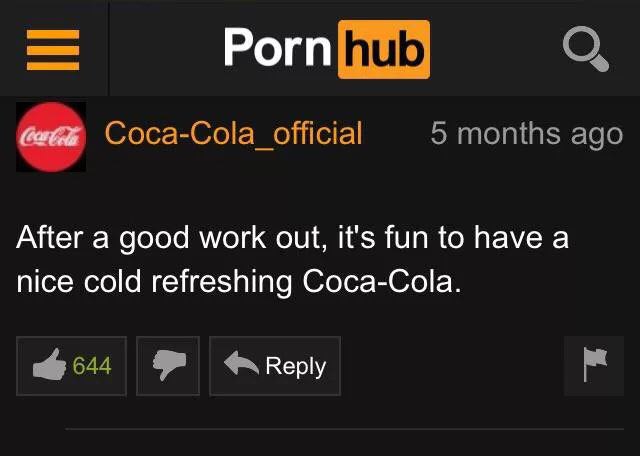Select the line "nice cold refreshing Coca-Cola."
640x456 pixels.
[239, 281]
